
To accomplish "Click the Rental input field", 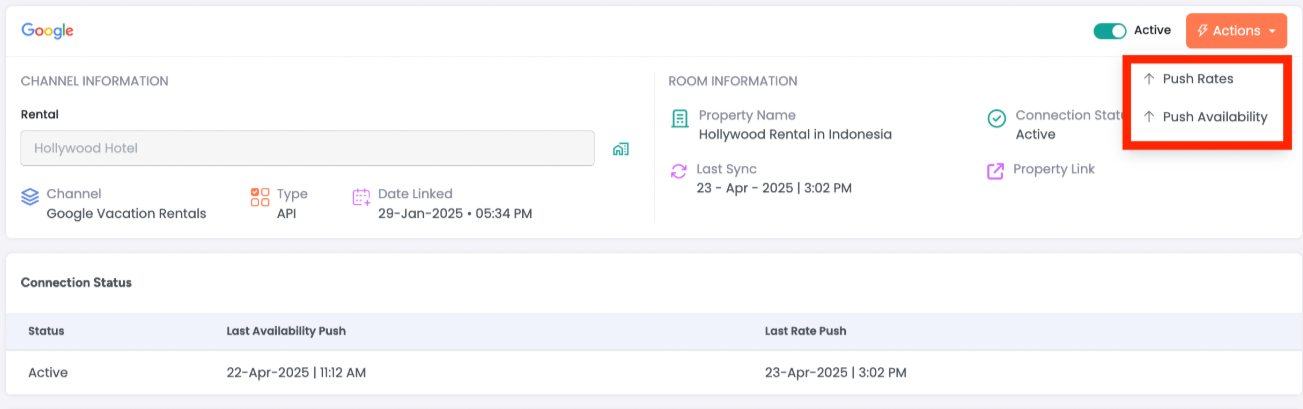I will pyautogui.click(x=307, y=148).
